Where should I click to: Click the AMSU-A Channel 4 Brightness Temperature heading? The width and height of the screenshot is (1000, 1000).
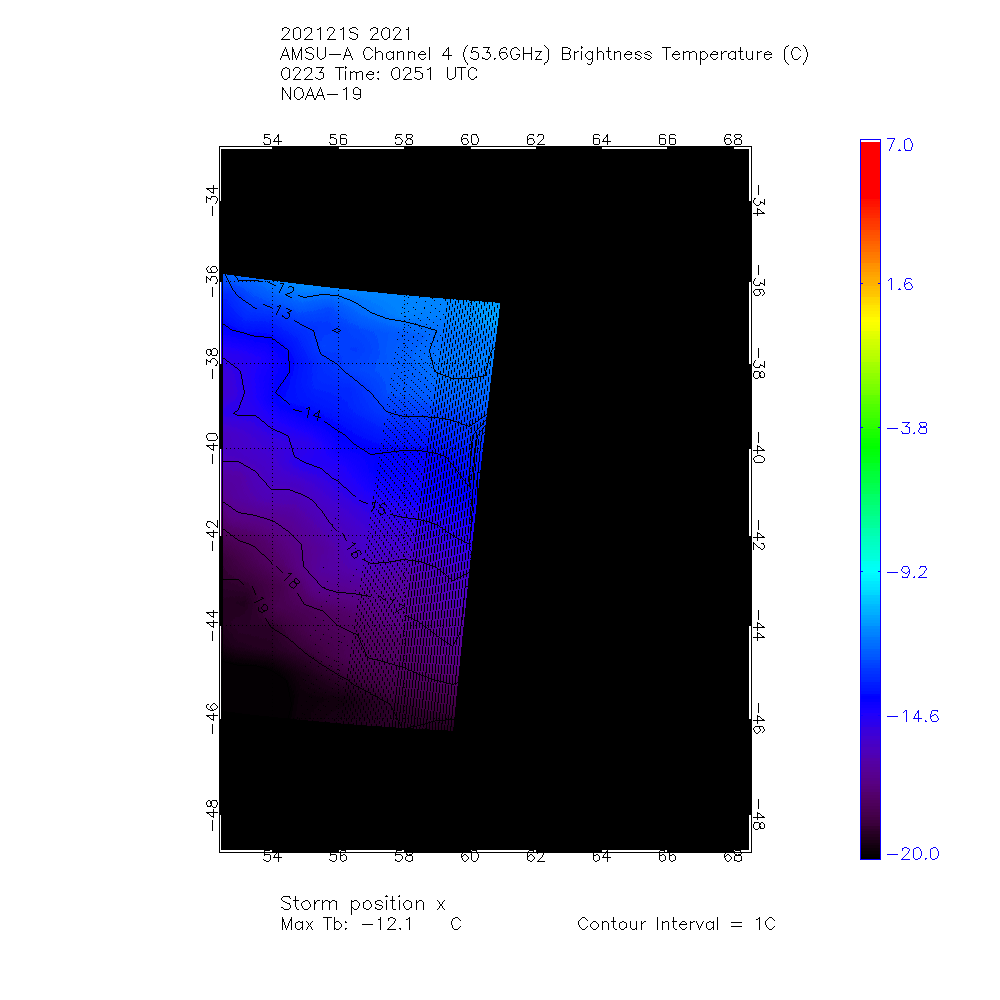(544, 54)
